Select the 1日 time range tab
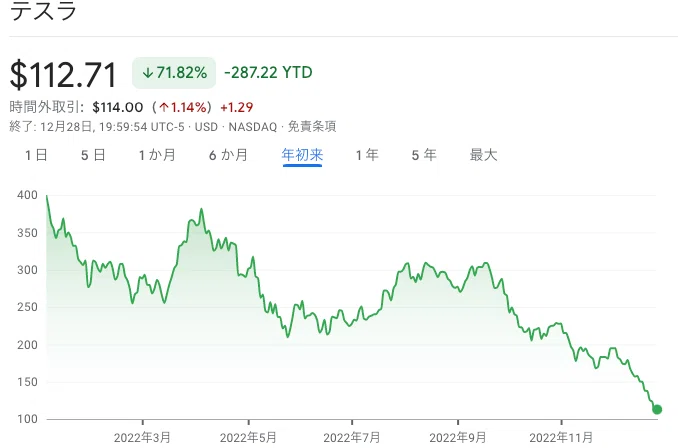This screenshot has width=678, height=448. 36,155
